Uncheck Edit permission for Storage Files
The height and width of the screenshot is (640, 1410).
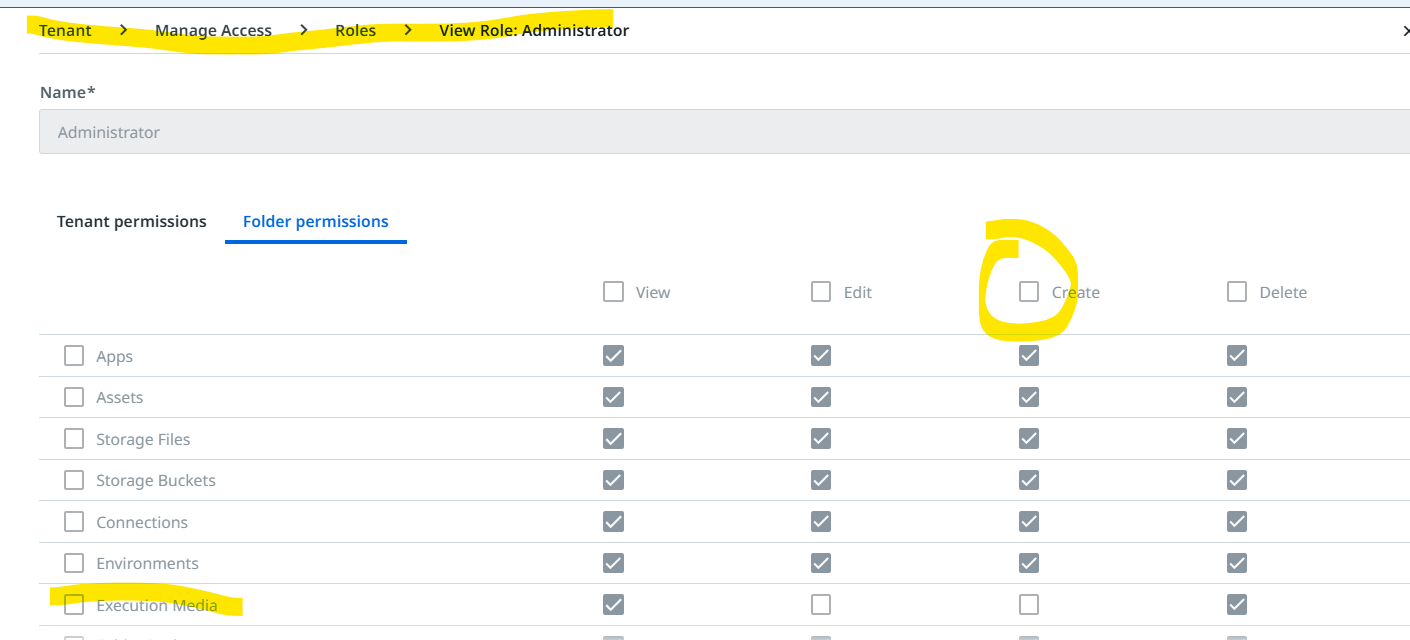coord(820,438)
